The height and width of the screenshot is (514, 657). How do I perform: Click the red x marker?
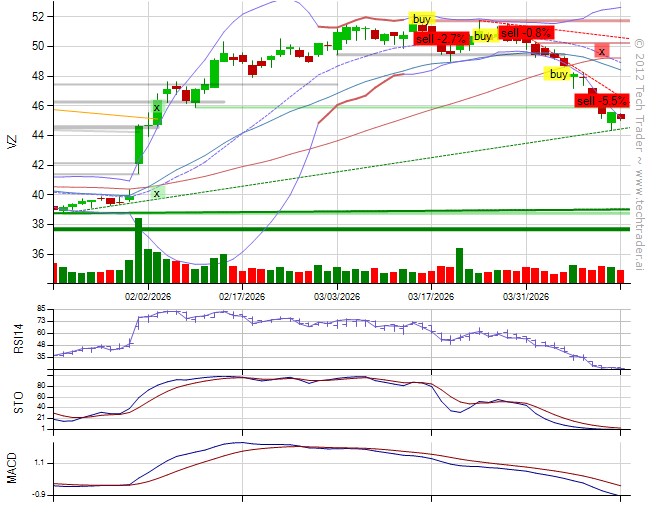click(x=601, y=51)
